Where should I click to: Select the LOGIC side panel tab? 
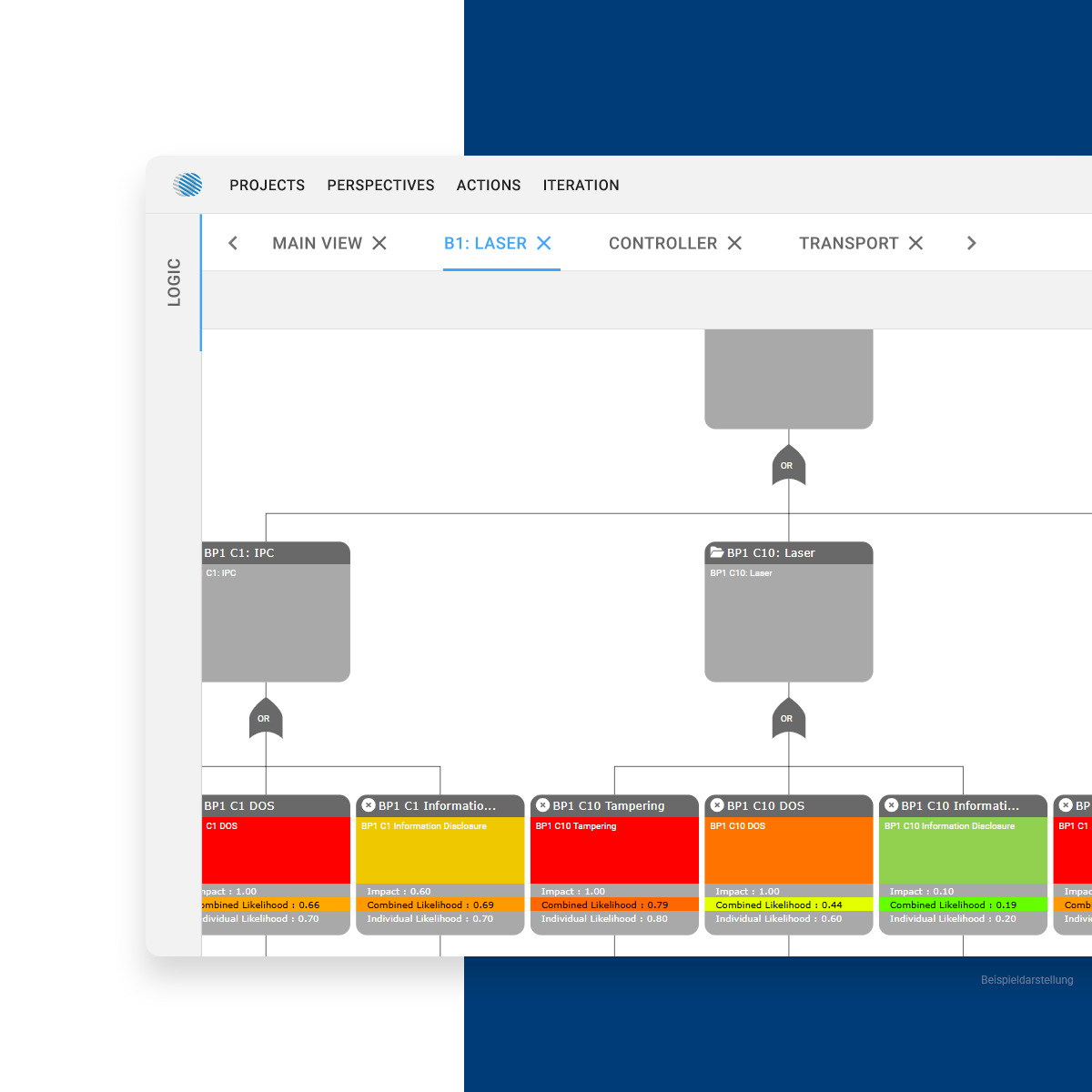(x=174, y=282)
